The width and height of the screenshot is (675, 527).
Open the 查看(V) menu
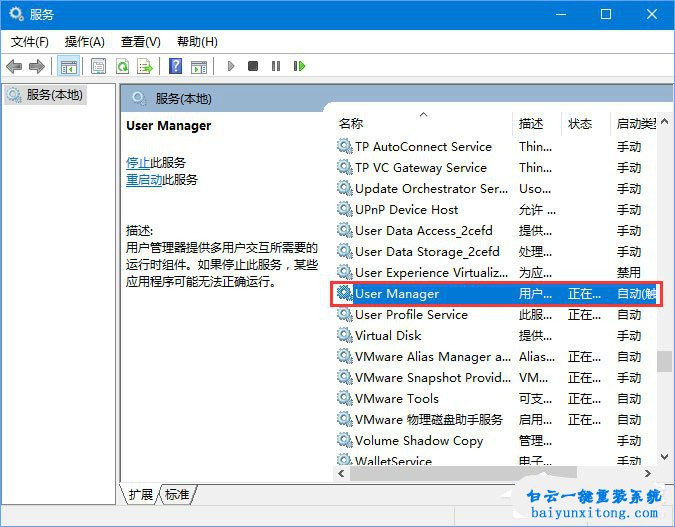(141, 42)
